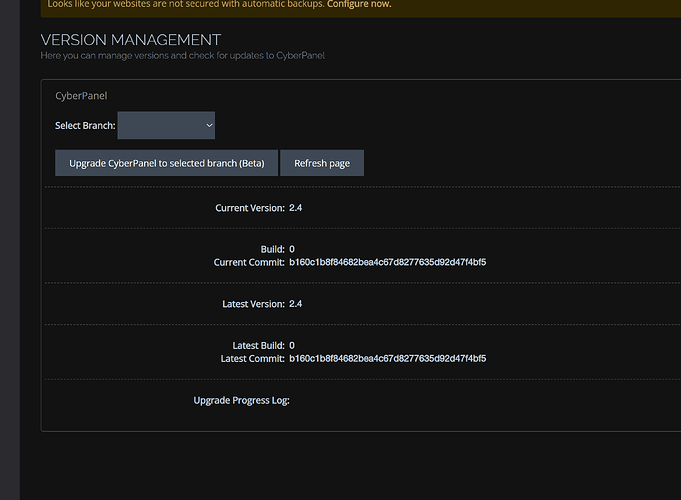The width and height of the screenshot is (681, 500).
Task: Open the Configure now link
Action: pyautogui.click(x=359, y=4)
